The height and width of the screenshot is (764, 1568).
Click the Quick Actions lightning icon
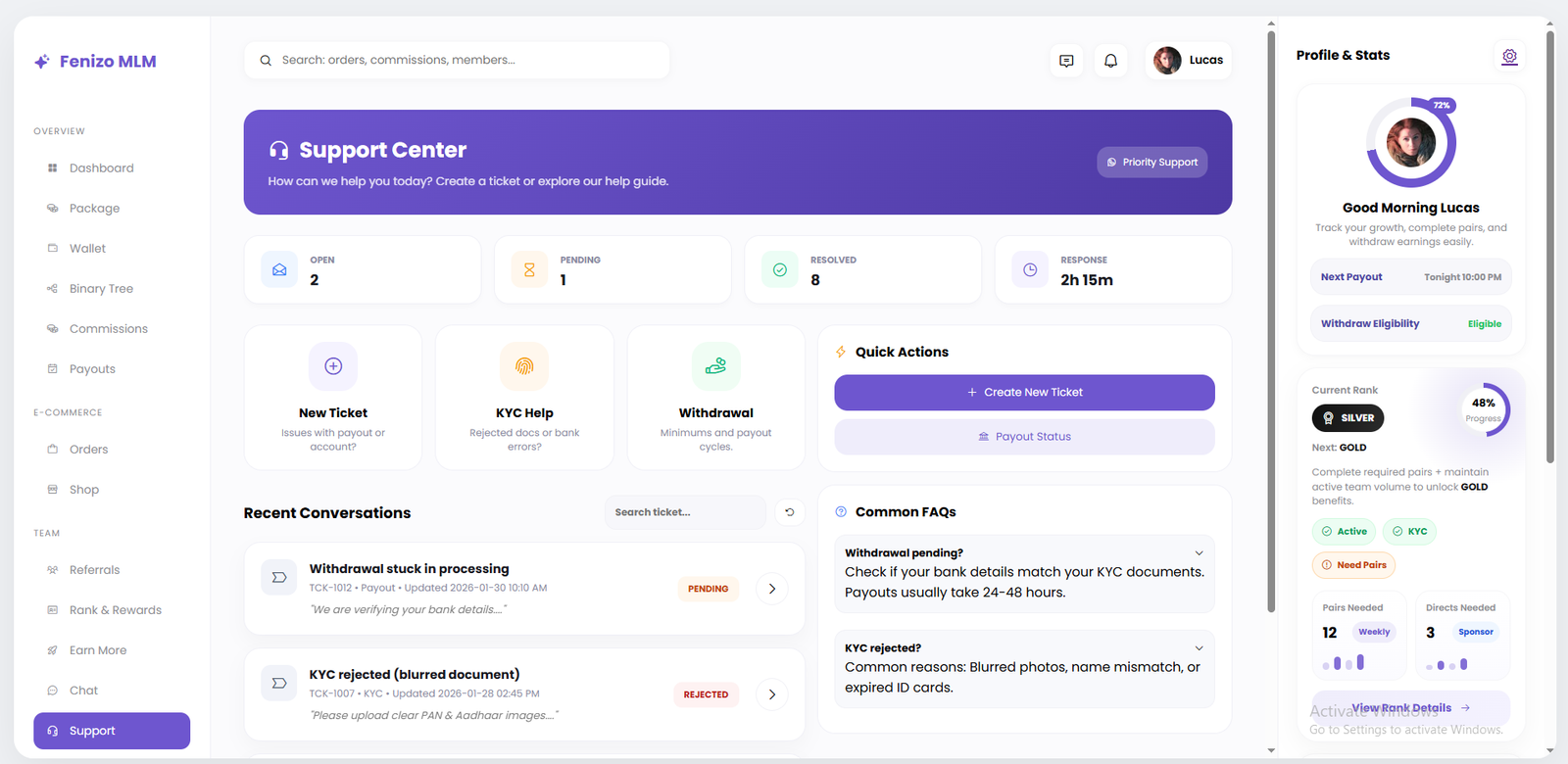pos(841,352)
